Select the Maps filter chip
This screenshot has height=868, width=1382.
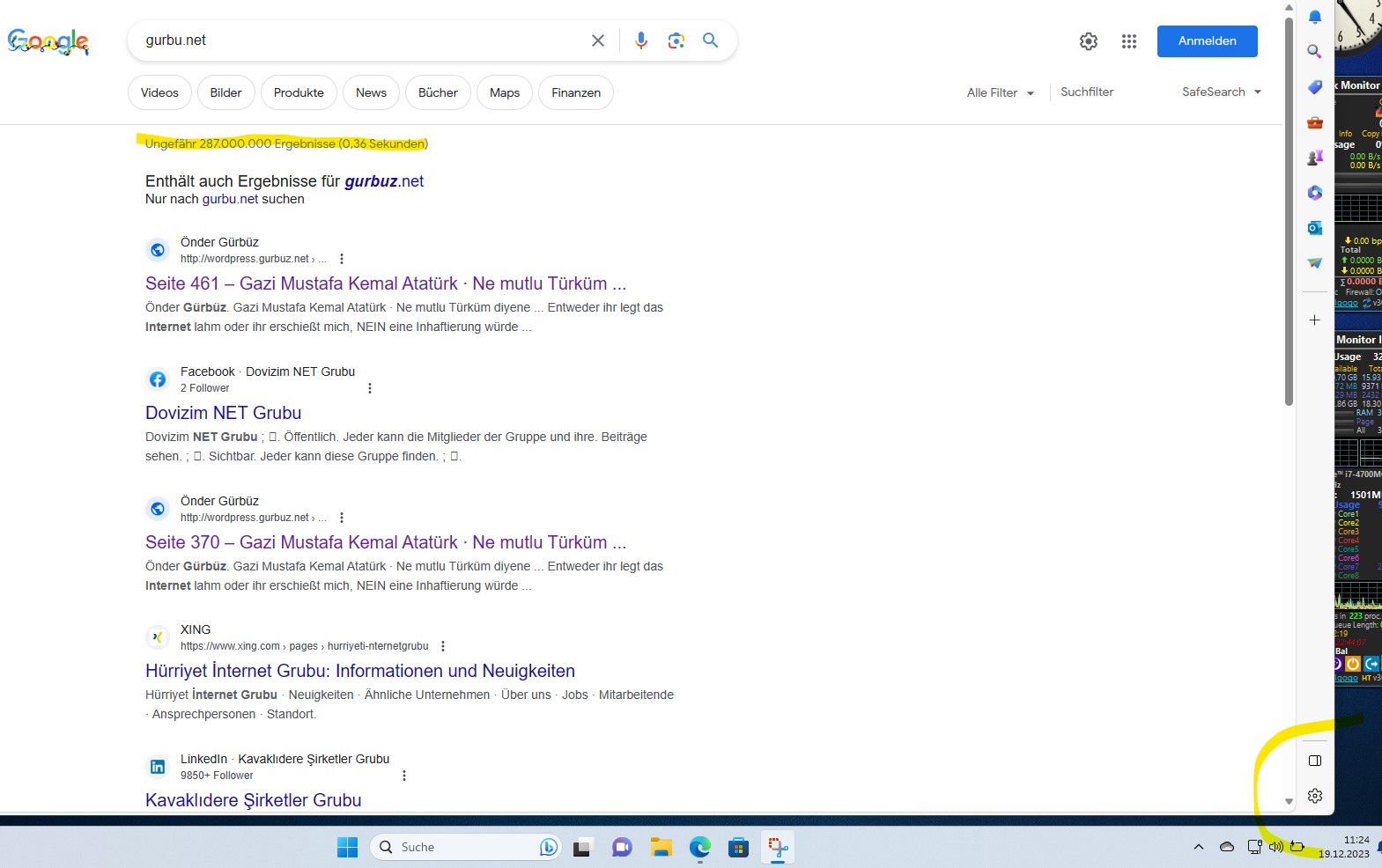(x=505, y=92)
